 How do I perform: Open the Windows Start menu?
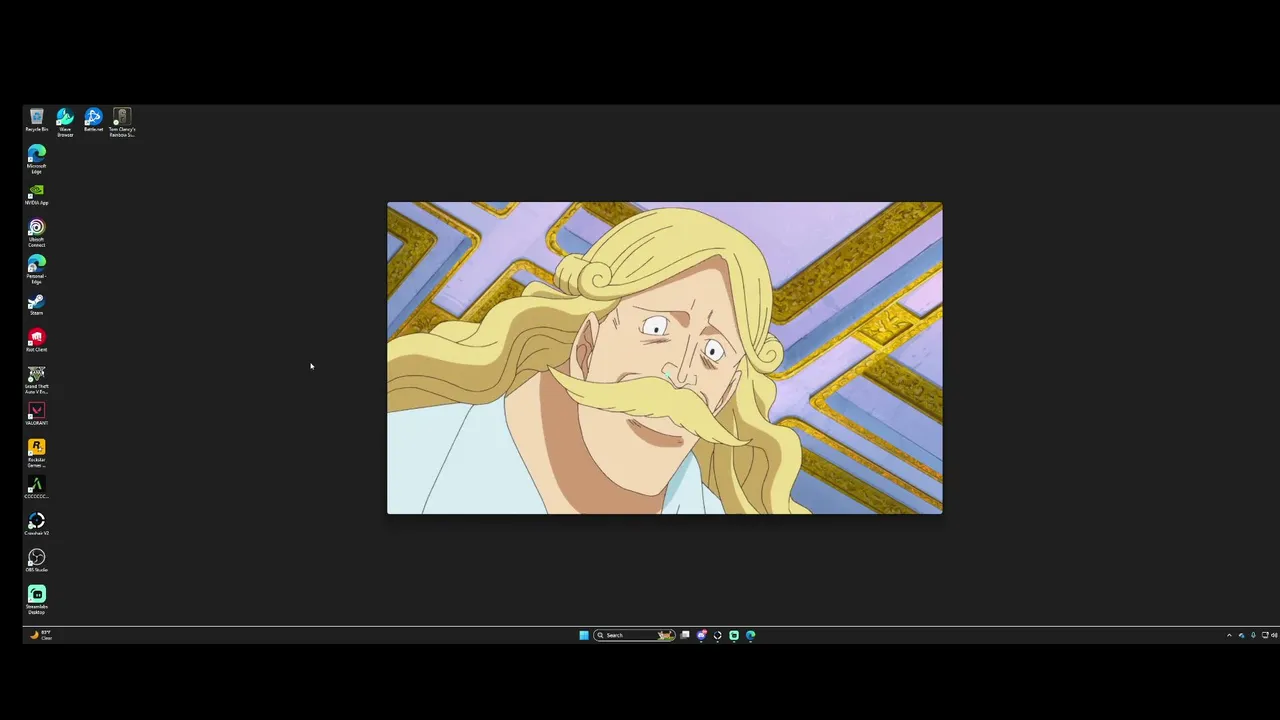[x=584, y=635]
